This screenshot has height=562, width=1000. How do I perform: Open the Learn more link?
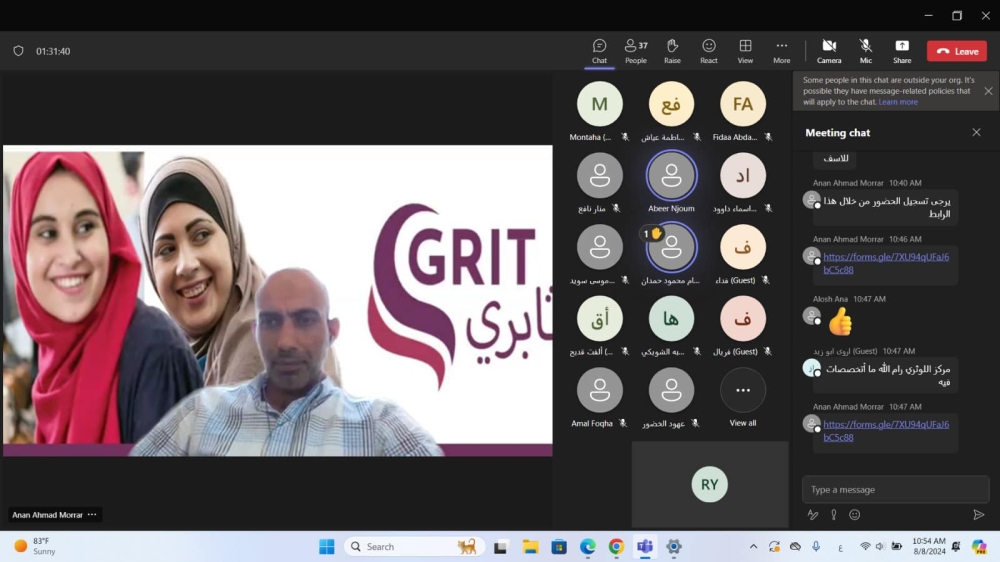[x=898, y=102]
